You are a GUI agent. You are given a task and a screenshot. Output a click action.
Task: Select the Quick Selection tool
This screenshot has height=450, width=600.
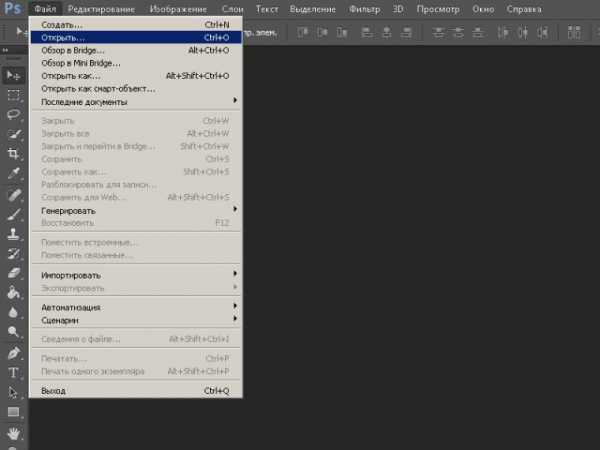pyautogui.click(x=13, y=134)
